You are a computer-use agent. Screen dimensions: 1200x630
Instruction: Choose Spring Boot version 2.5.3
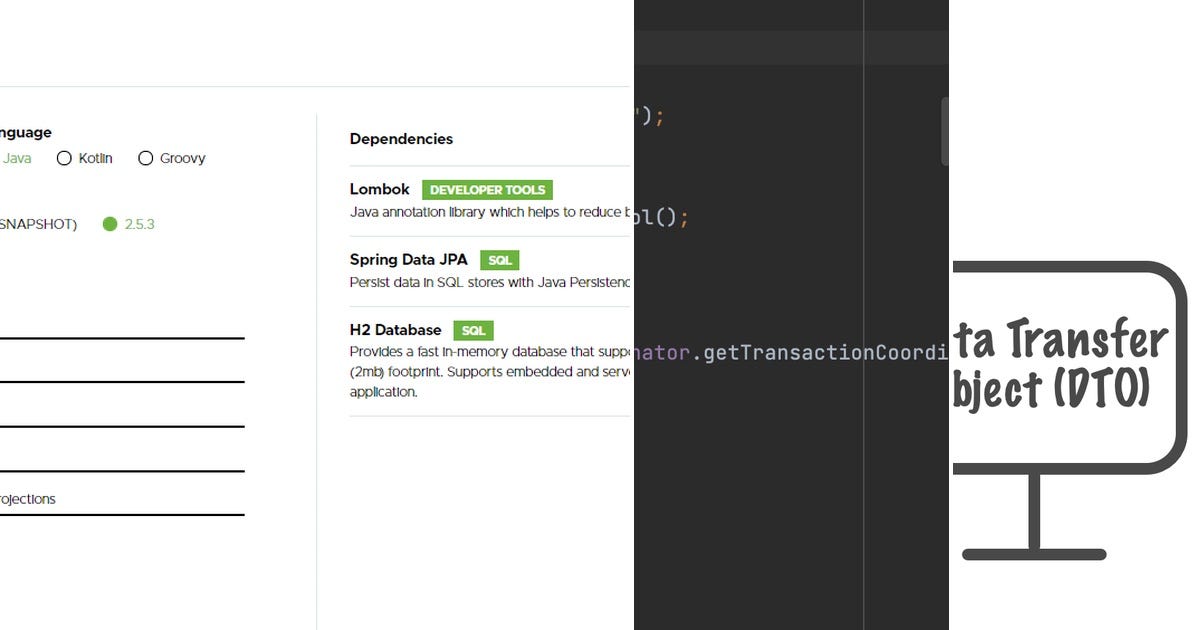click(x=136, y=224)
